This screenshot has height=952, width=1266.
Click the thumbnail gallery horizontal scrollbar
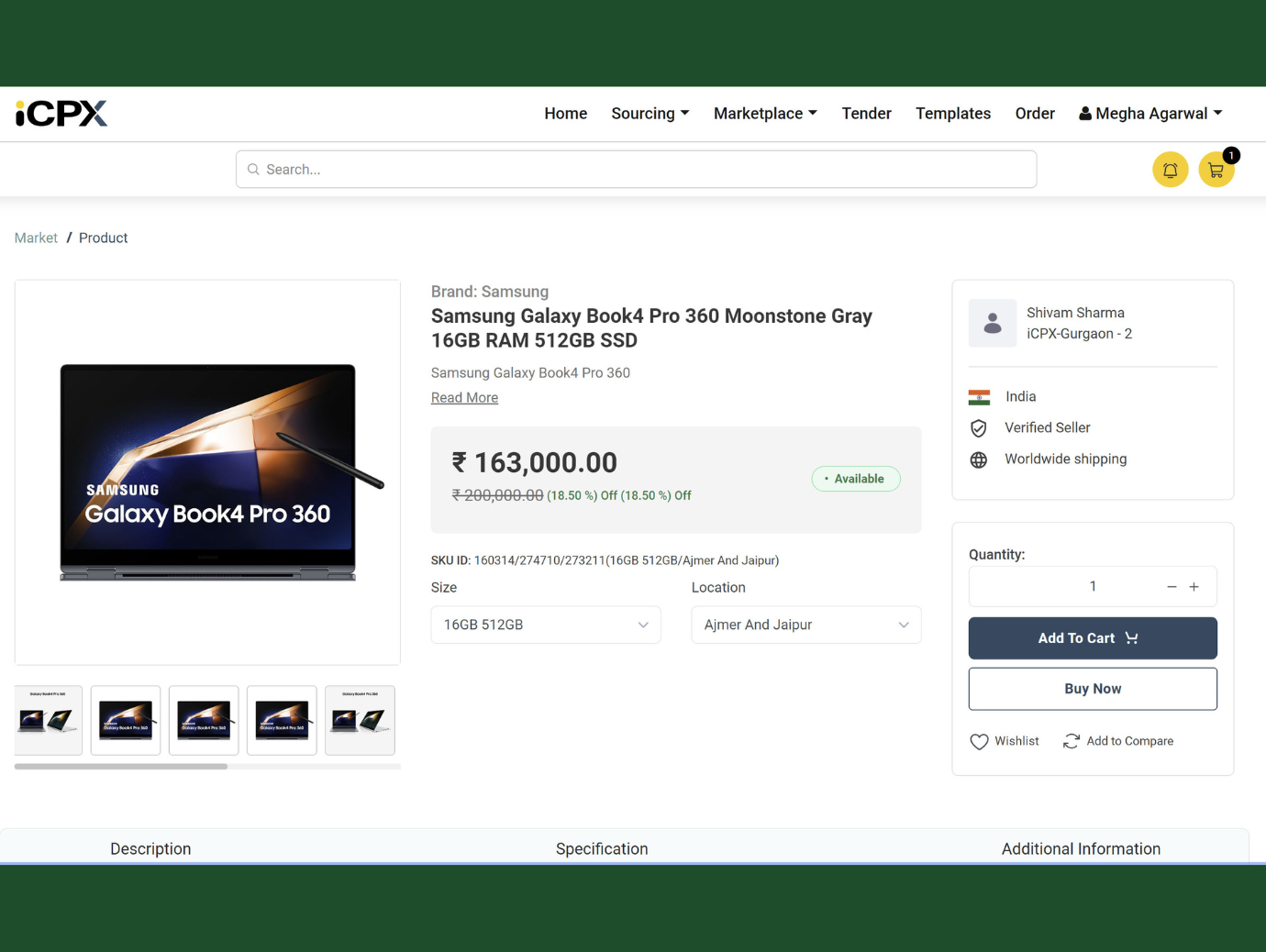pyautogui.click(x=121, y=766)
